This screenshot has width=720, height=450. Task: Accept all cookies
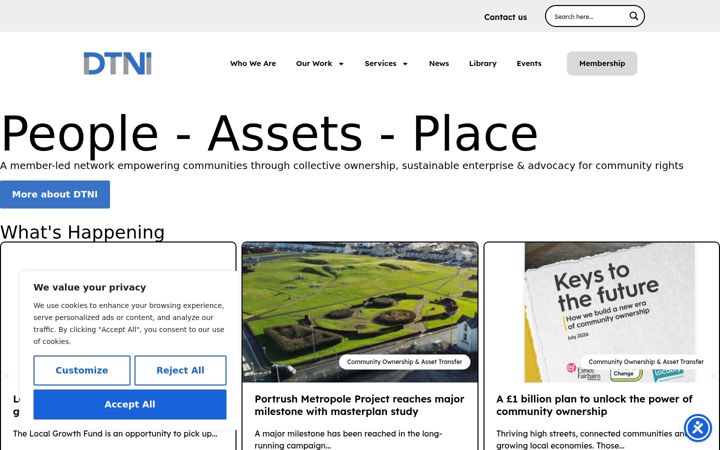pos(130,404)
